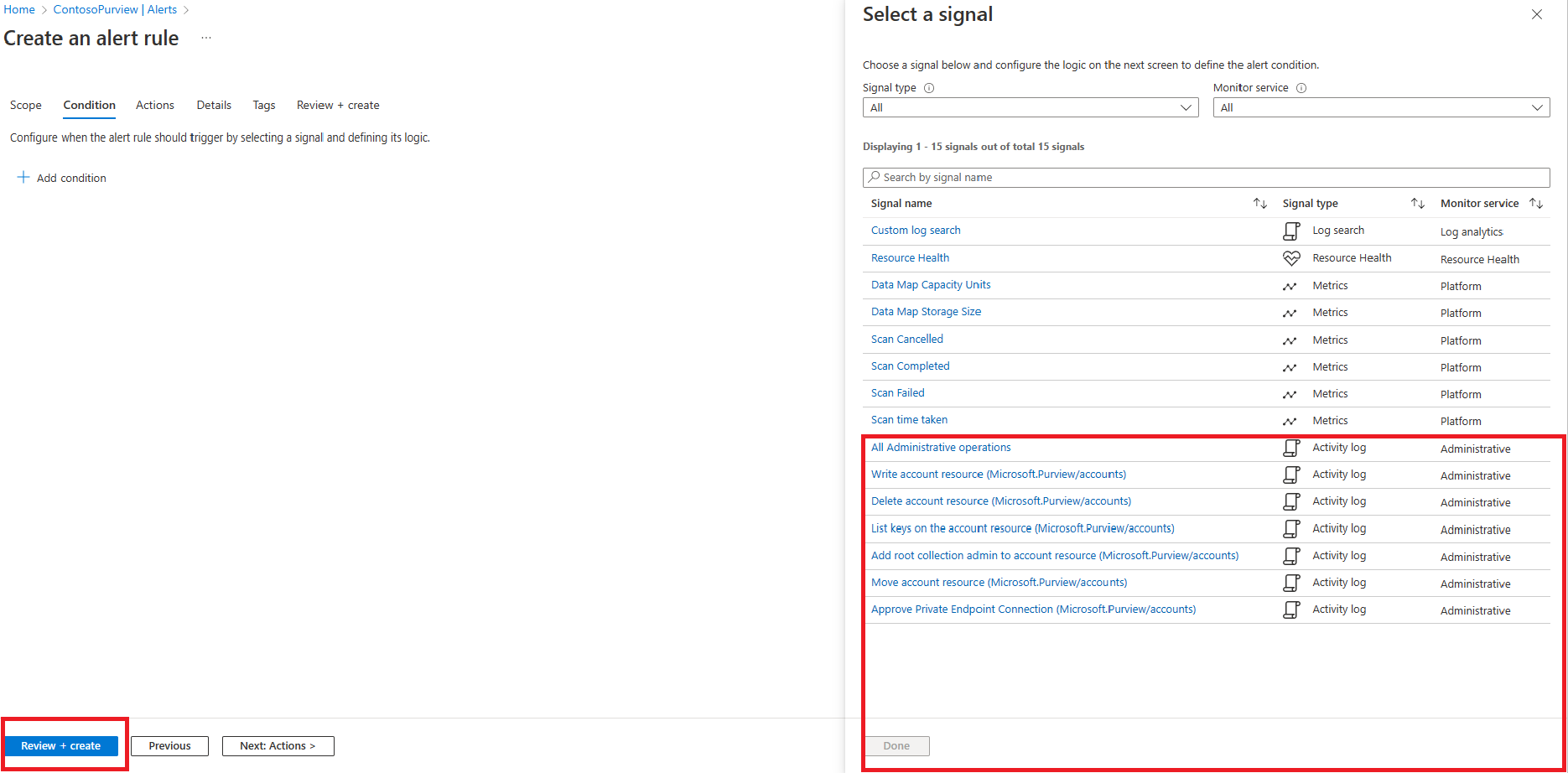Expand the Signal type dropdown
The width and height of the screenshot is (1568, 773).
tap(1031, 107)
